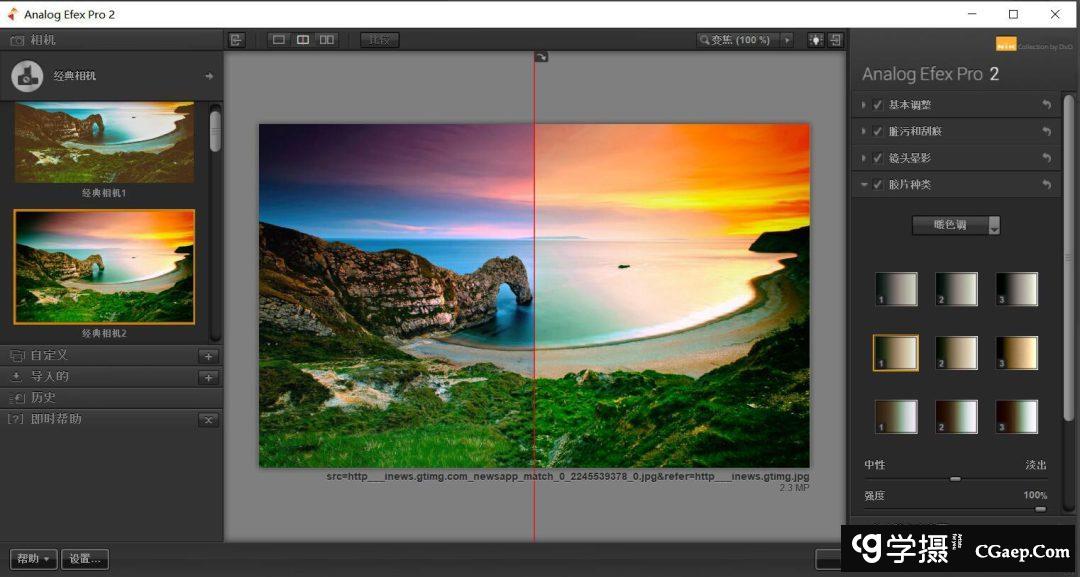Choose side-by-side preview view icon
Image resolution: width=1080 pixels, height=577 pixels.
point(327,40)
